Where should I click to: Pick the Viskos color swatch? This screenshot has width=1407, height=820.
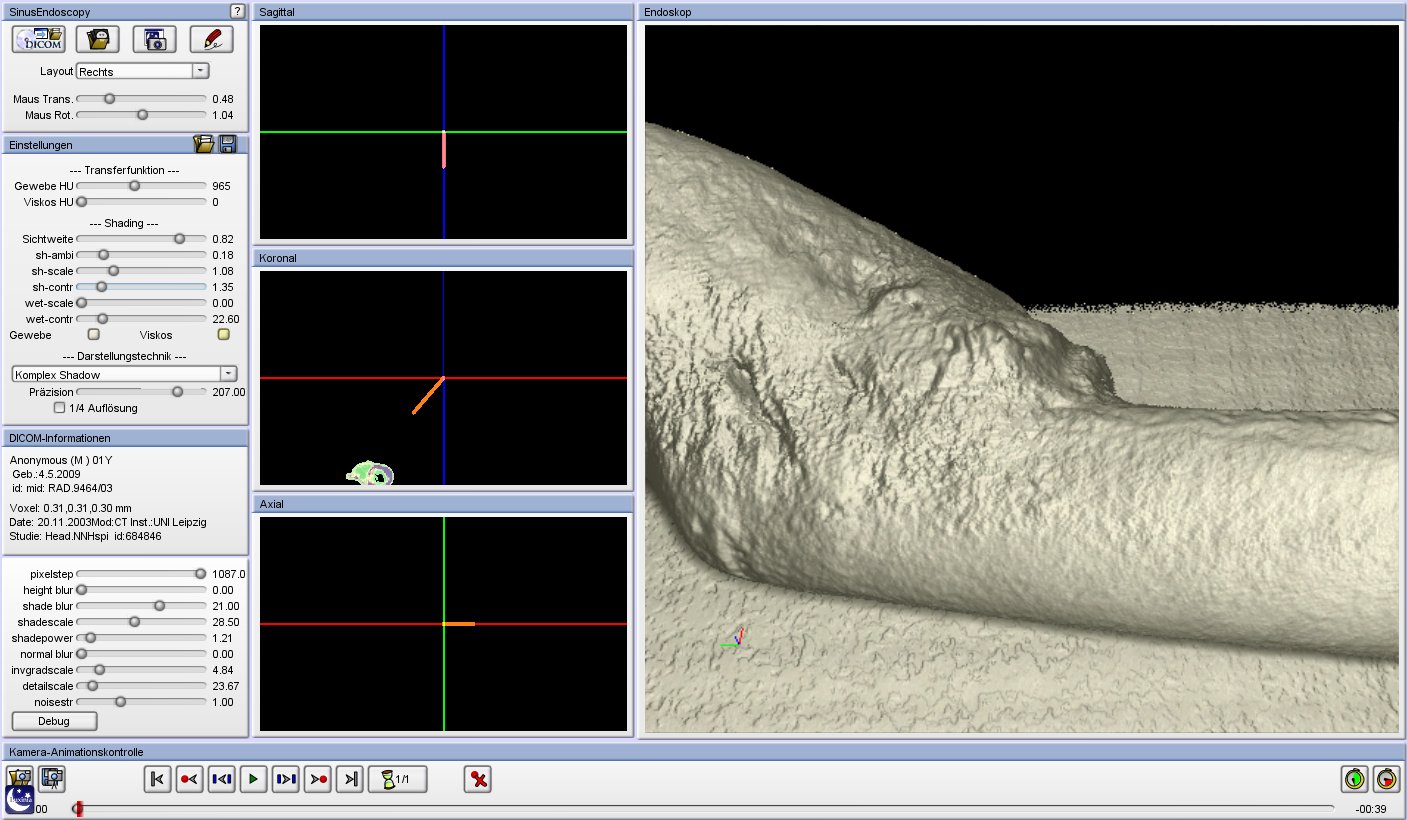[x=224, y=335]
